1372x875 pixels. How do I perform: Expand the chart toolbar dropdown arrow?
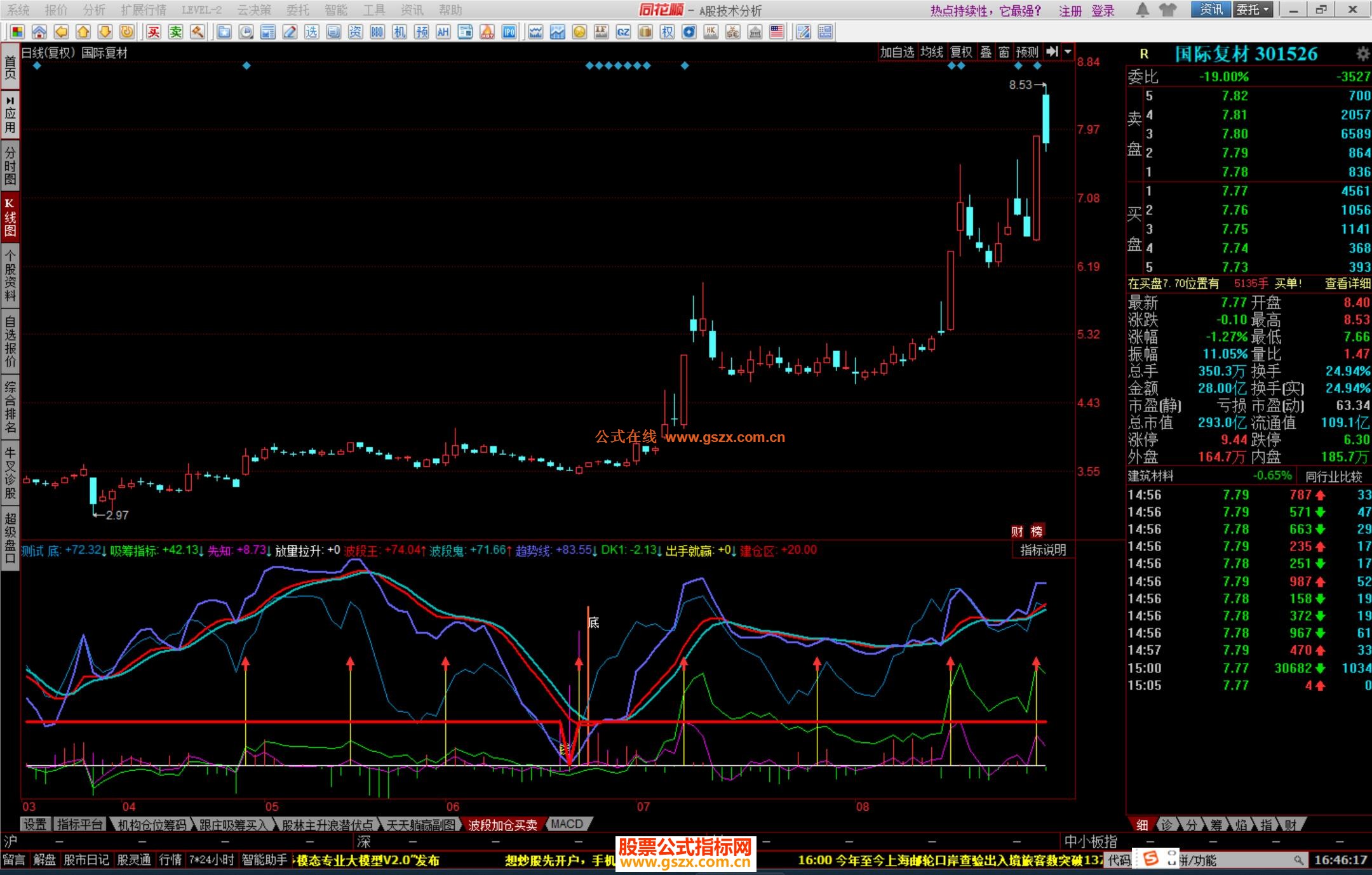pyautogui.click(x=1068, y=52)
